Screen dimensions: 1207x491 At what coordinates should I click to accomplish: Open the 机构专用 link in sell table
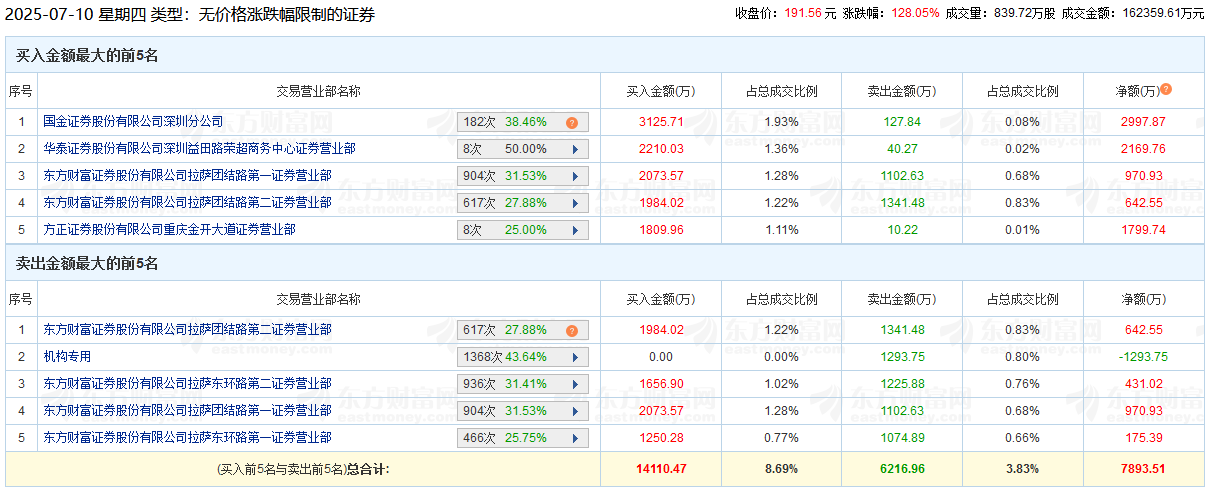click(x=67, y=356)
